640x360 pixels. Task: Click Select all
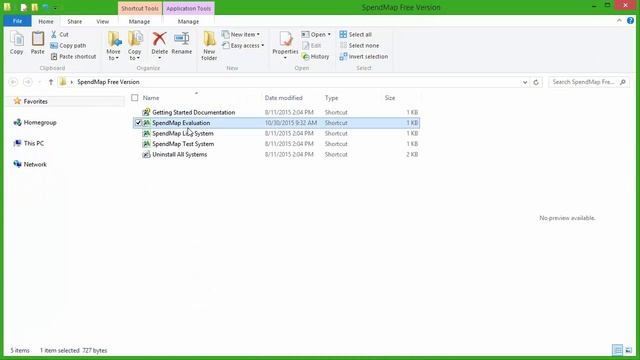pyautogui.click(x=356, y=35)
